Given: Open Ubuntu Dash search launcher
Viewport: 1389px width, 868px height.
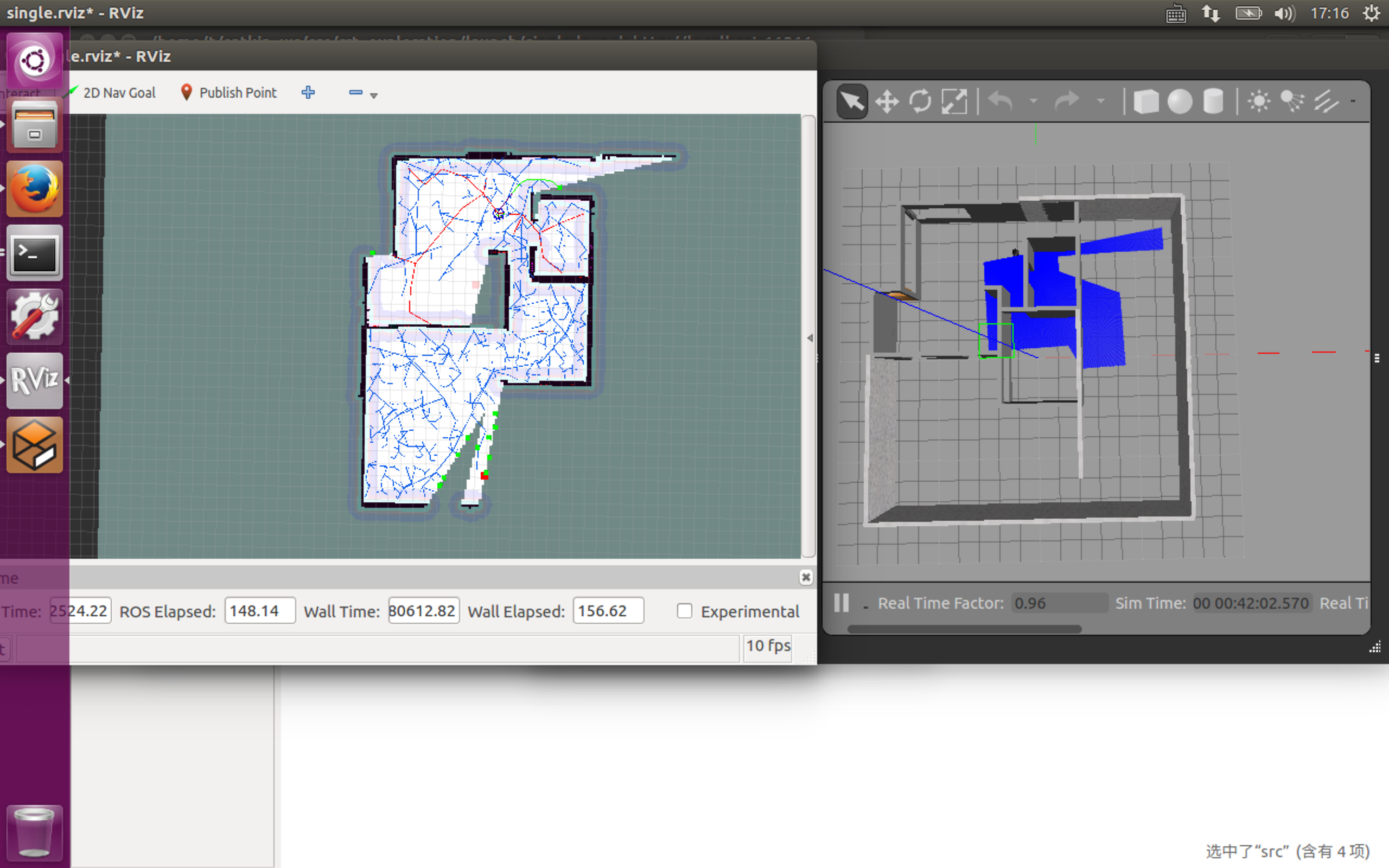Looking at the screenshot, I should [x=34, y=60].
